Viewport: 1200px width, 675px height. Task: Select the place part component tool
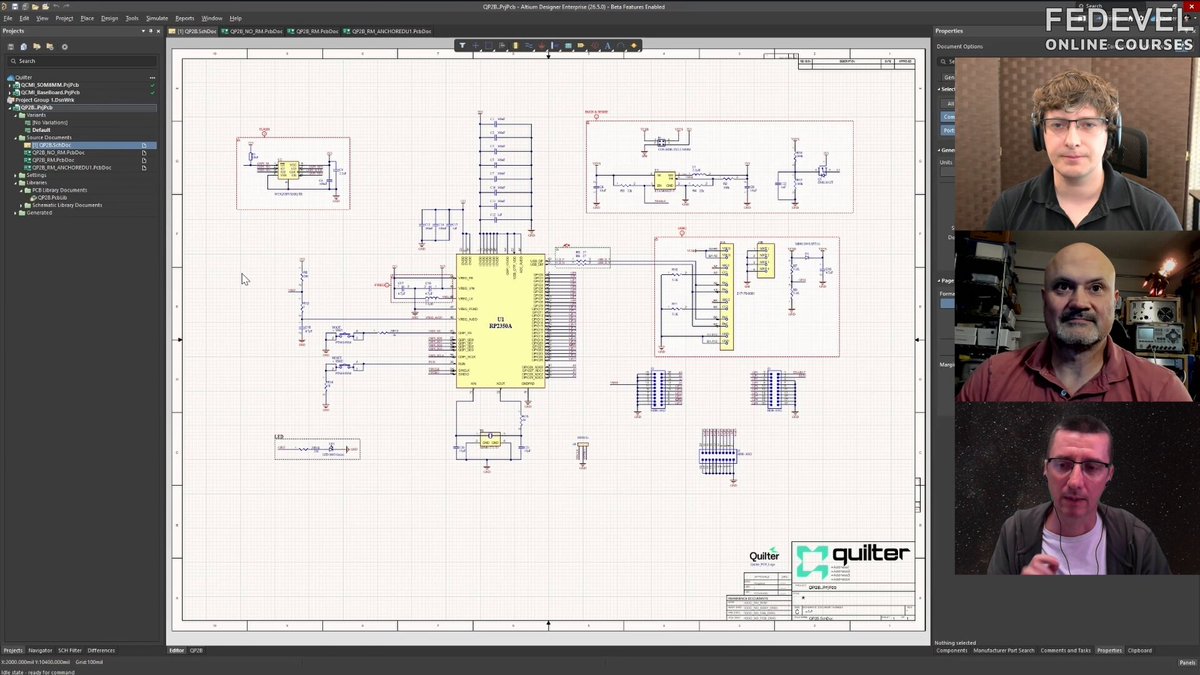515,45
